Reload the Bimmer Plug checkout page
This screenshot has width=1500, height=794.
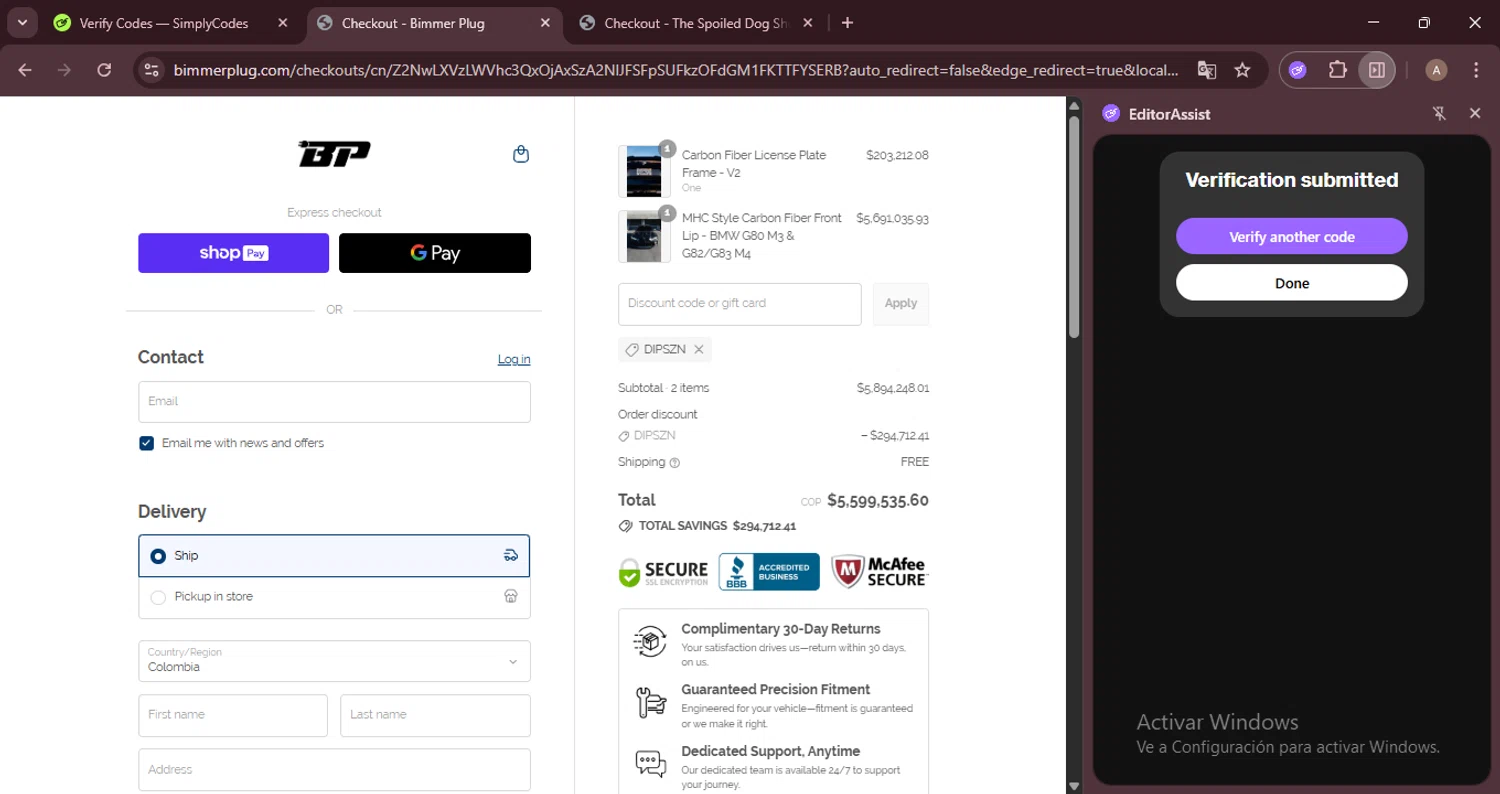104,70
